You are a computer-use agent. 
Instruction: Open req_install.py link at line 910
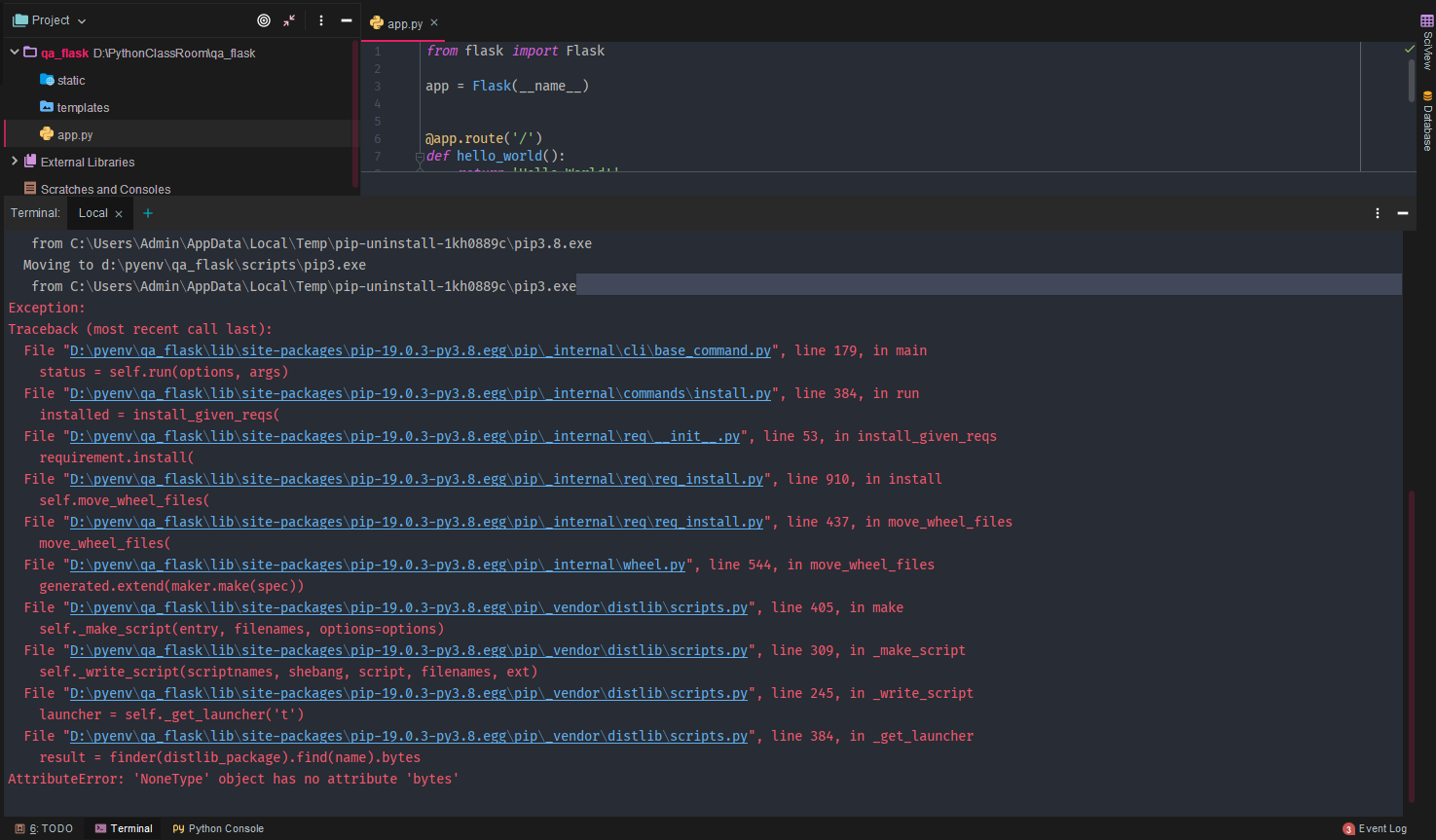click(x=417, y=479)
